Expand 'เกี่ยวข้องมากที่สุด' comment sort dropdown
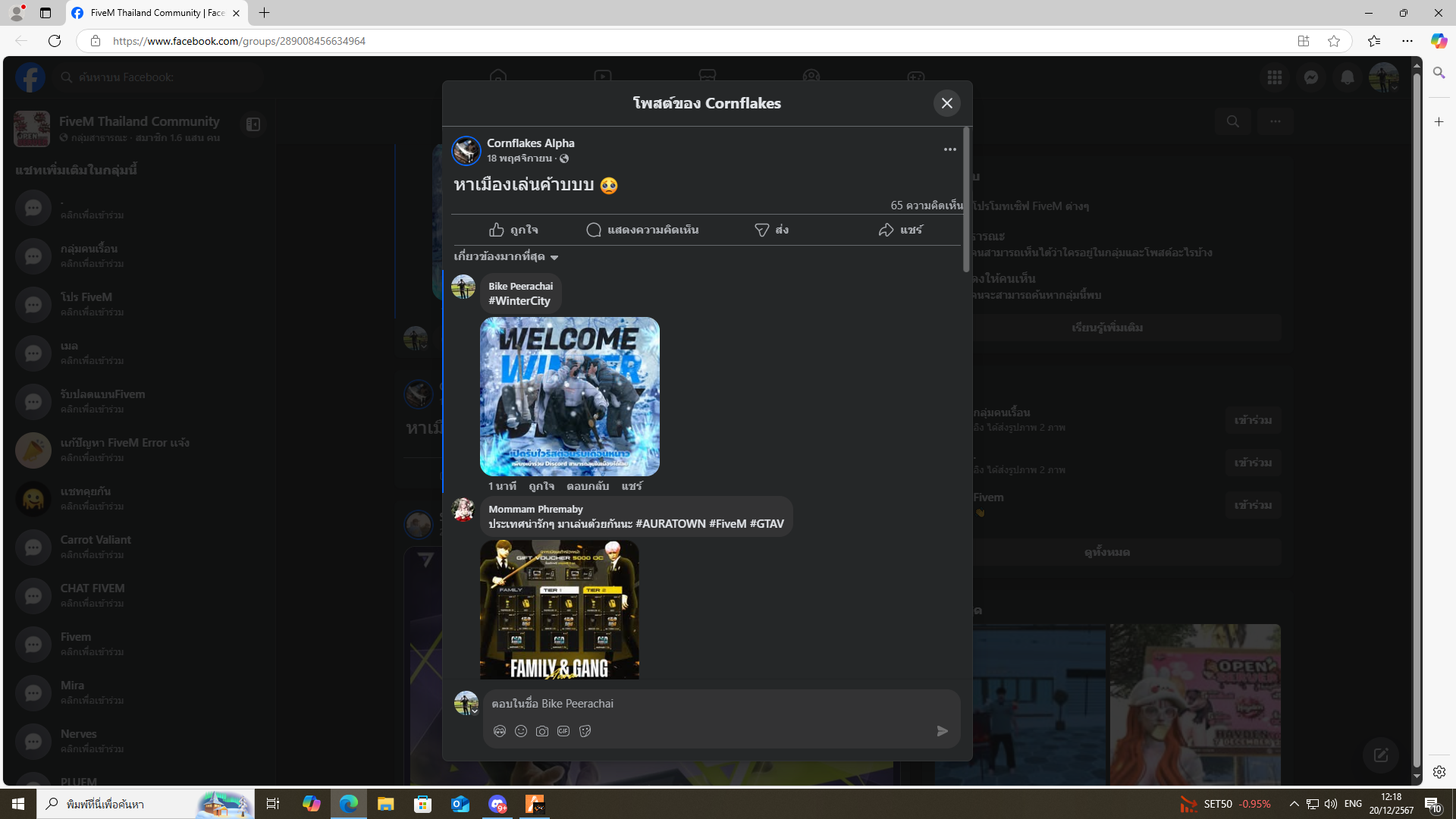The image size is (1456, 819). [506, 257]
